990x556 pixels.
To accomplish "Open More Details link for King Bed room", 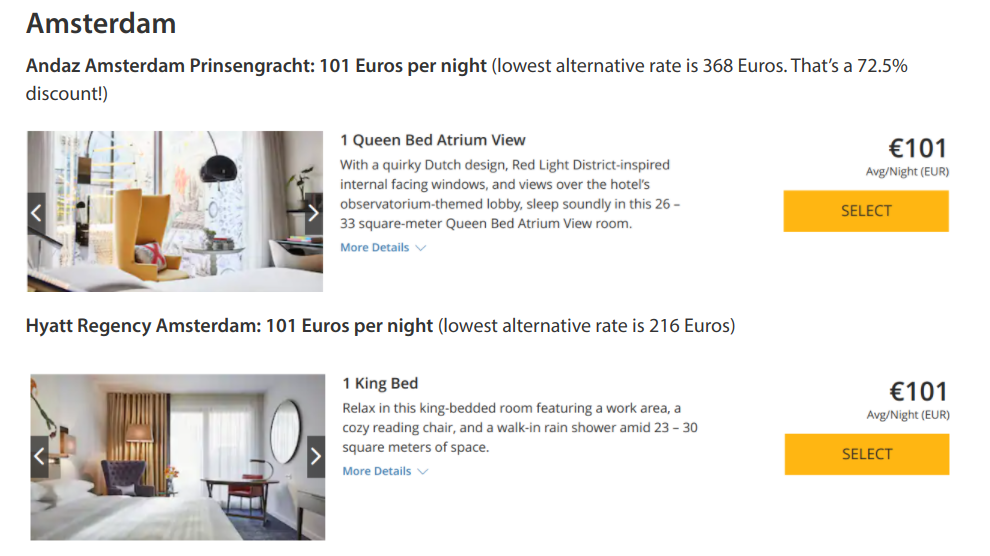I will (376, 471).
